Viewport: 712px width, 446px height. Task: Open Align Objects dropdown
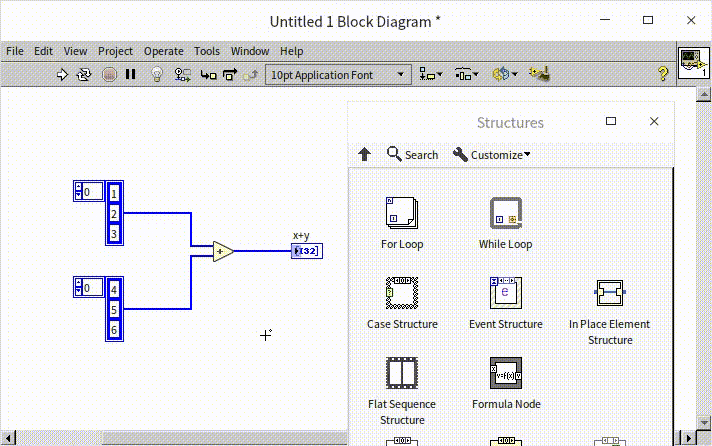[431, 74]
